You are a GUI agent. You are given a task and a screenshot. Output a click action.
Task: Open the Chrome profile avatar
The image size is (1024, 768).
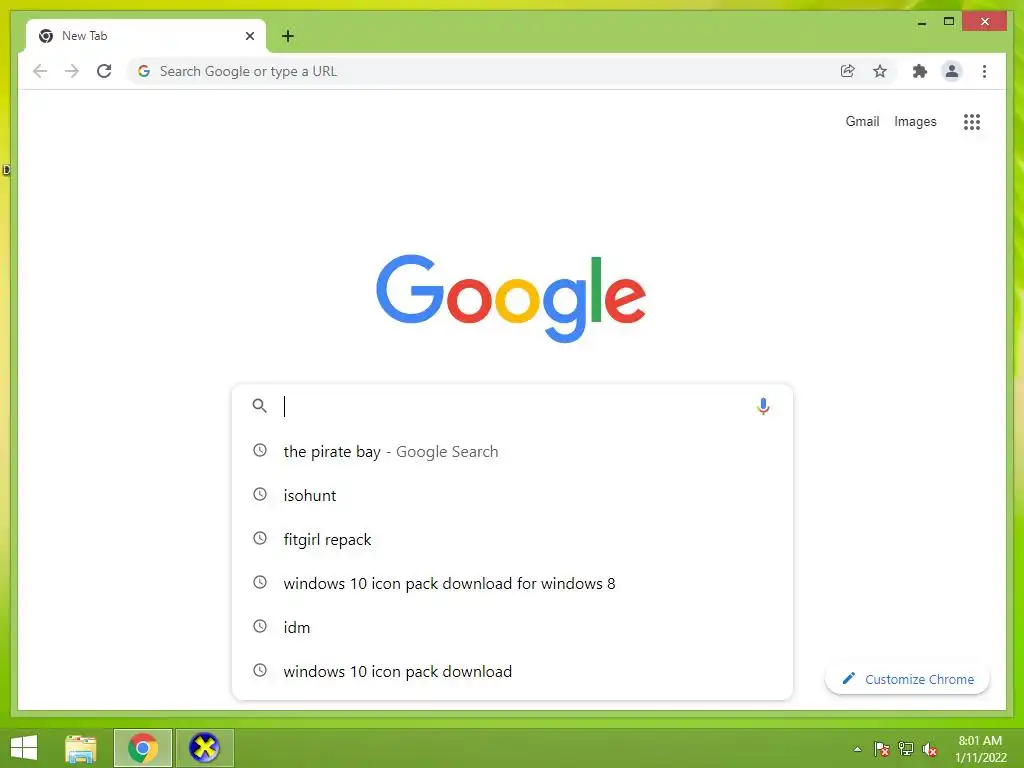[x=952, y=71]
